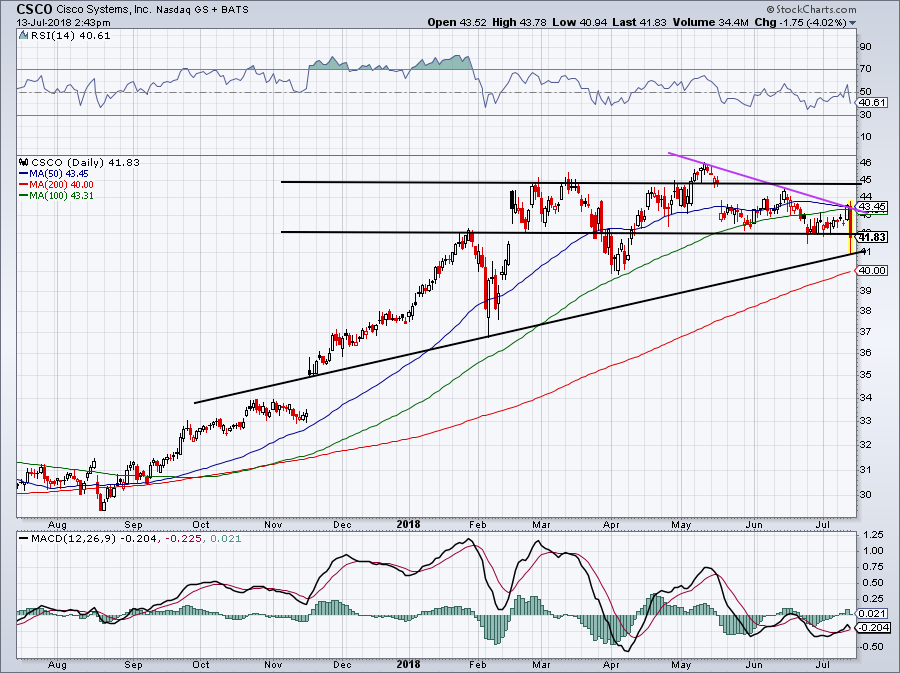
Task: Click the Volume 34.4M value
Action: [711, 23]
